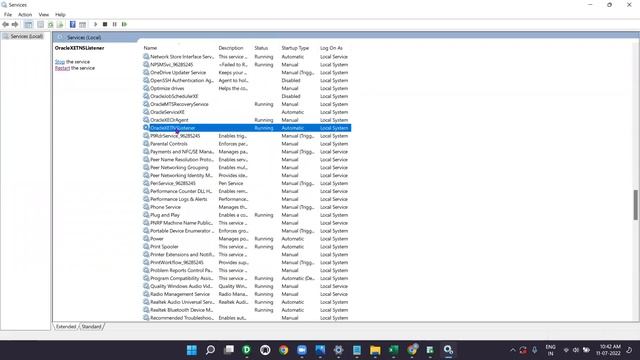Open the Action menu
The height and width of the screenshot is (360, 640).
click(x=25, y=15)
